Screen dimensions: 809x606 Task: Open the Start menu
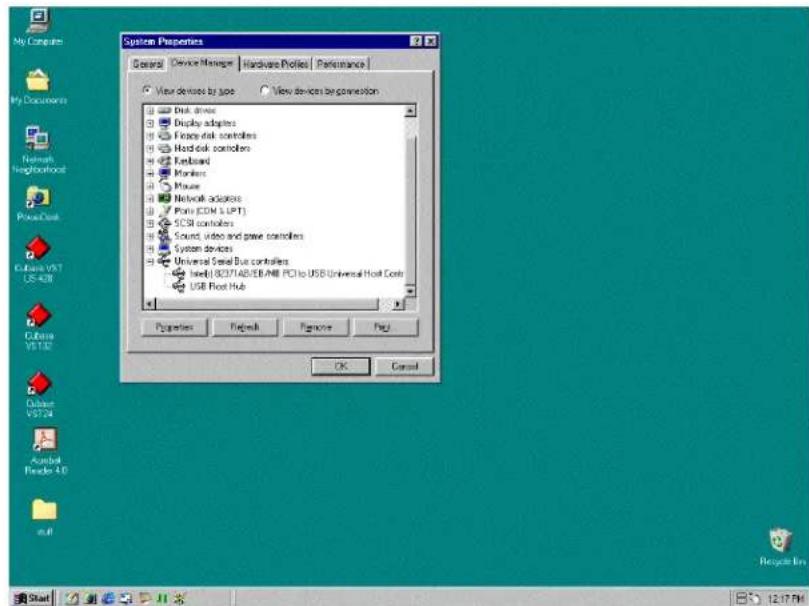(33, 598)
